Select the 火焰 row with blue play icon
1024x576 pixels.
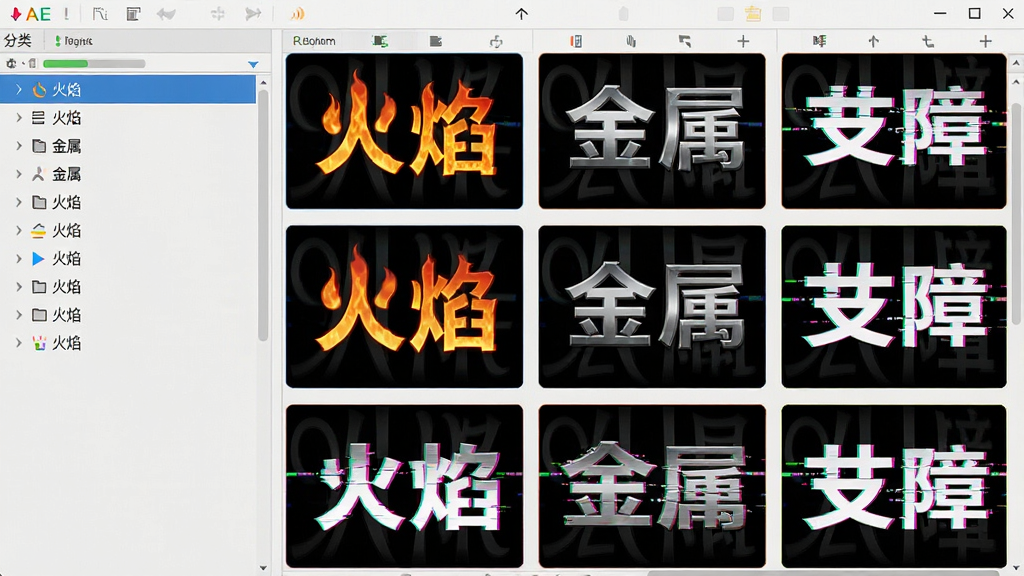128,259
